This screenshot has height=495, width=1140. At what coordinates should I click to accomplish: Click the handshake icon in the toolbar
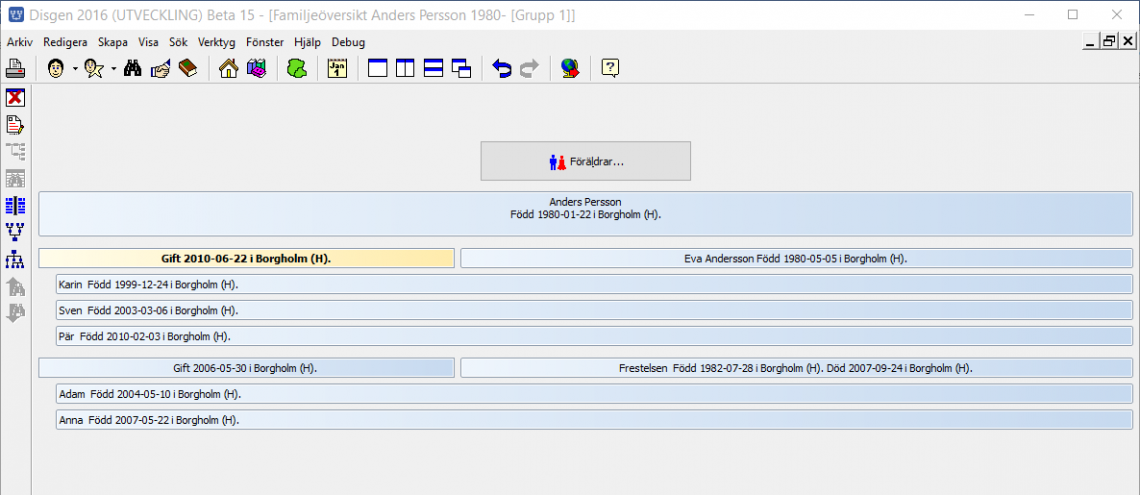(x=160, y=69)
